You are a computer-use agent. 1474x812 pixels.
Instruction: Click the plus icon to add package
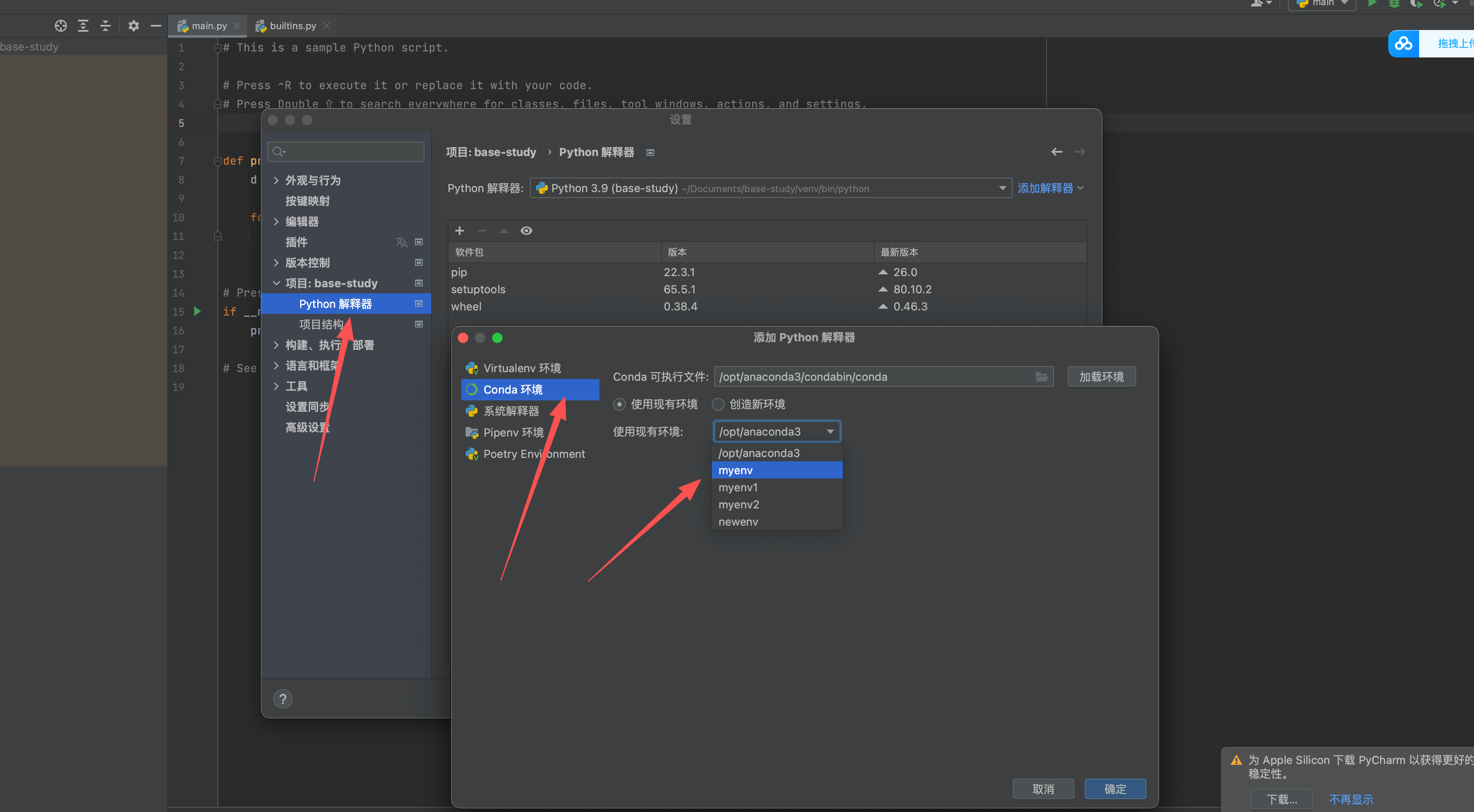coord(459,231)
